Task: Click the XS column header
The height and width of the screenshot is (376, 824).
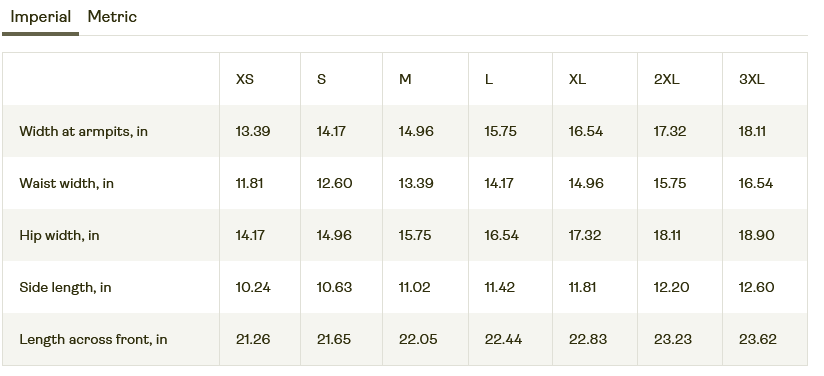Action: click(x=245, y=79)
